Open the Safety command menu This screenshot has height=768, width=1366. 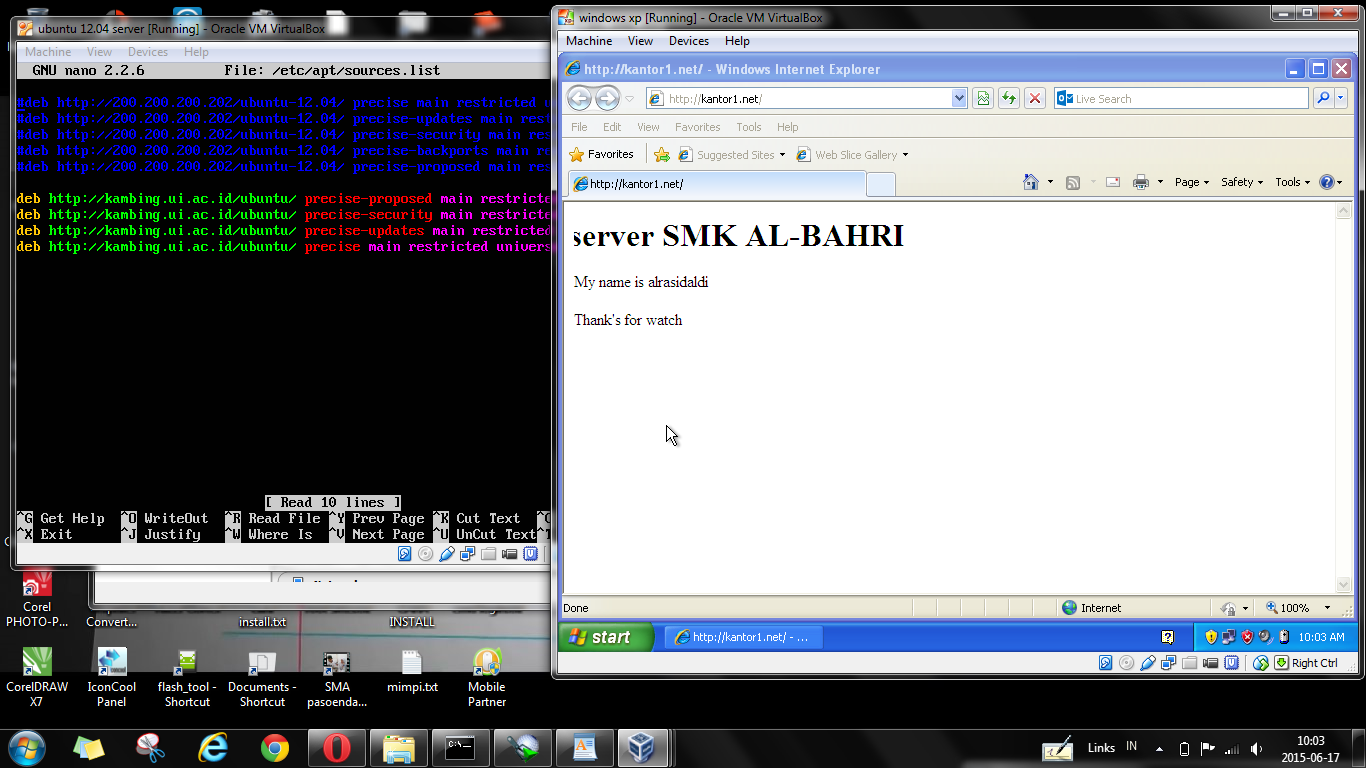[x=1242, y=182]
